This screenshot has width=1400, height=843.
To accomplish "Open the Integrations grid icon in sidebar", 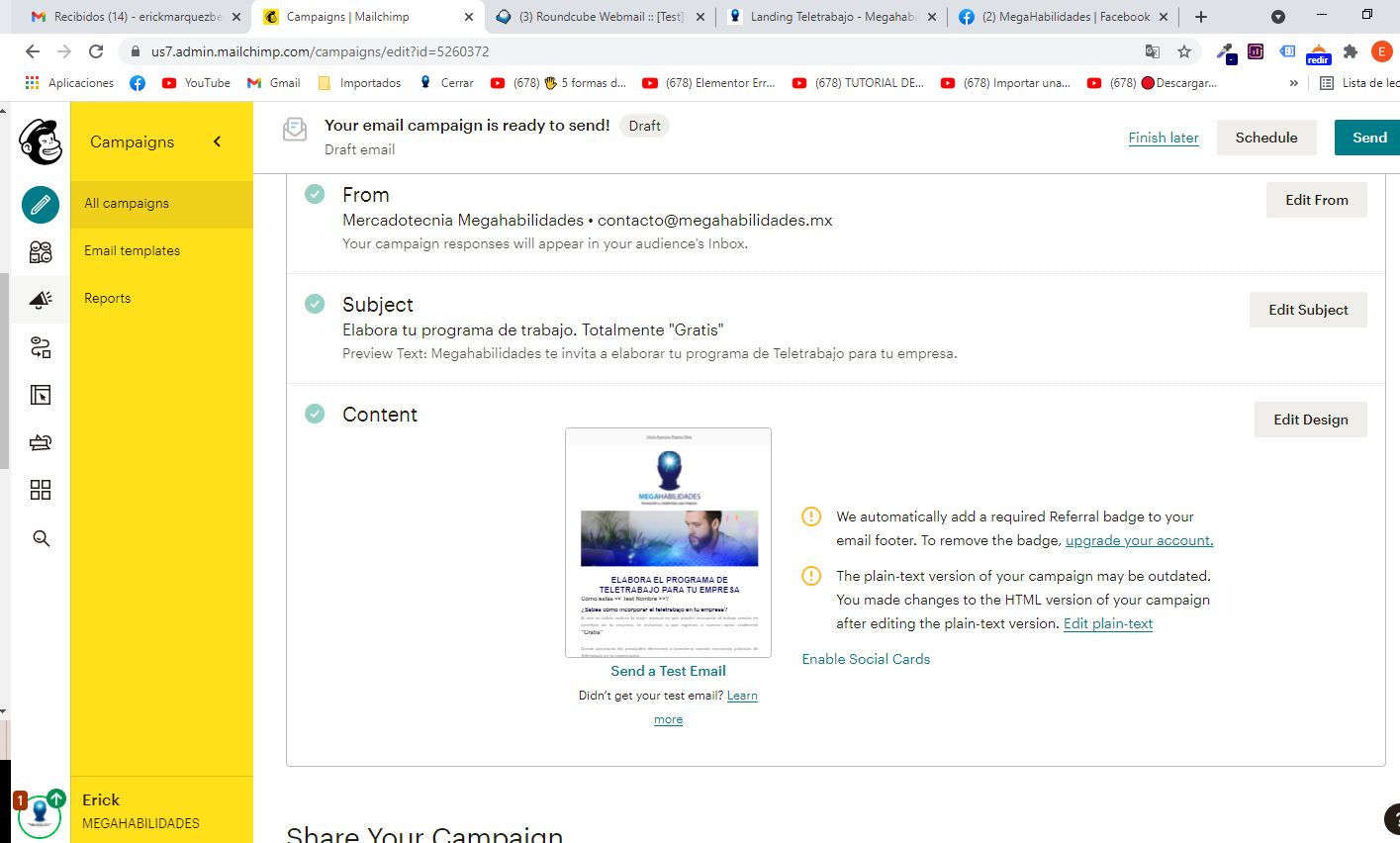I will point(41,490).
